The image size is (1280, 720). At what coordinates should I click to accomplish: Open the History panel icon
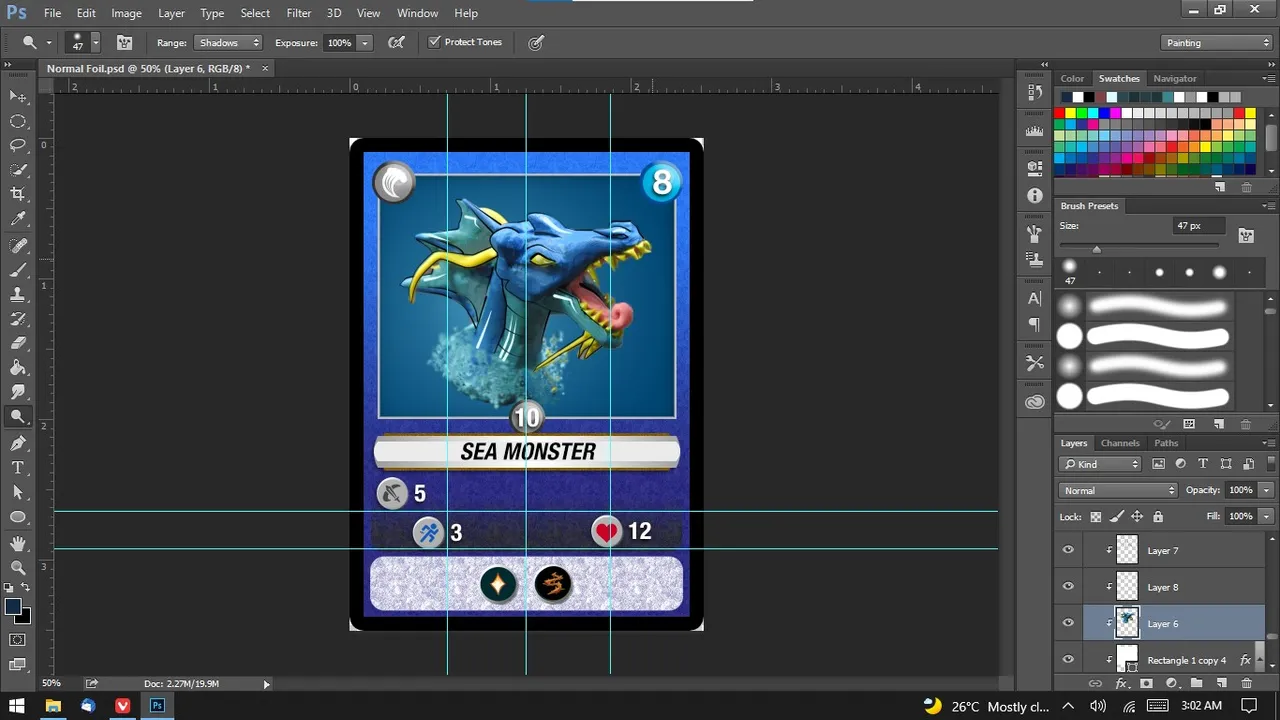coord(1035,92)
